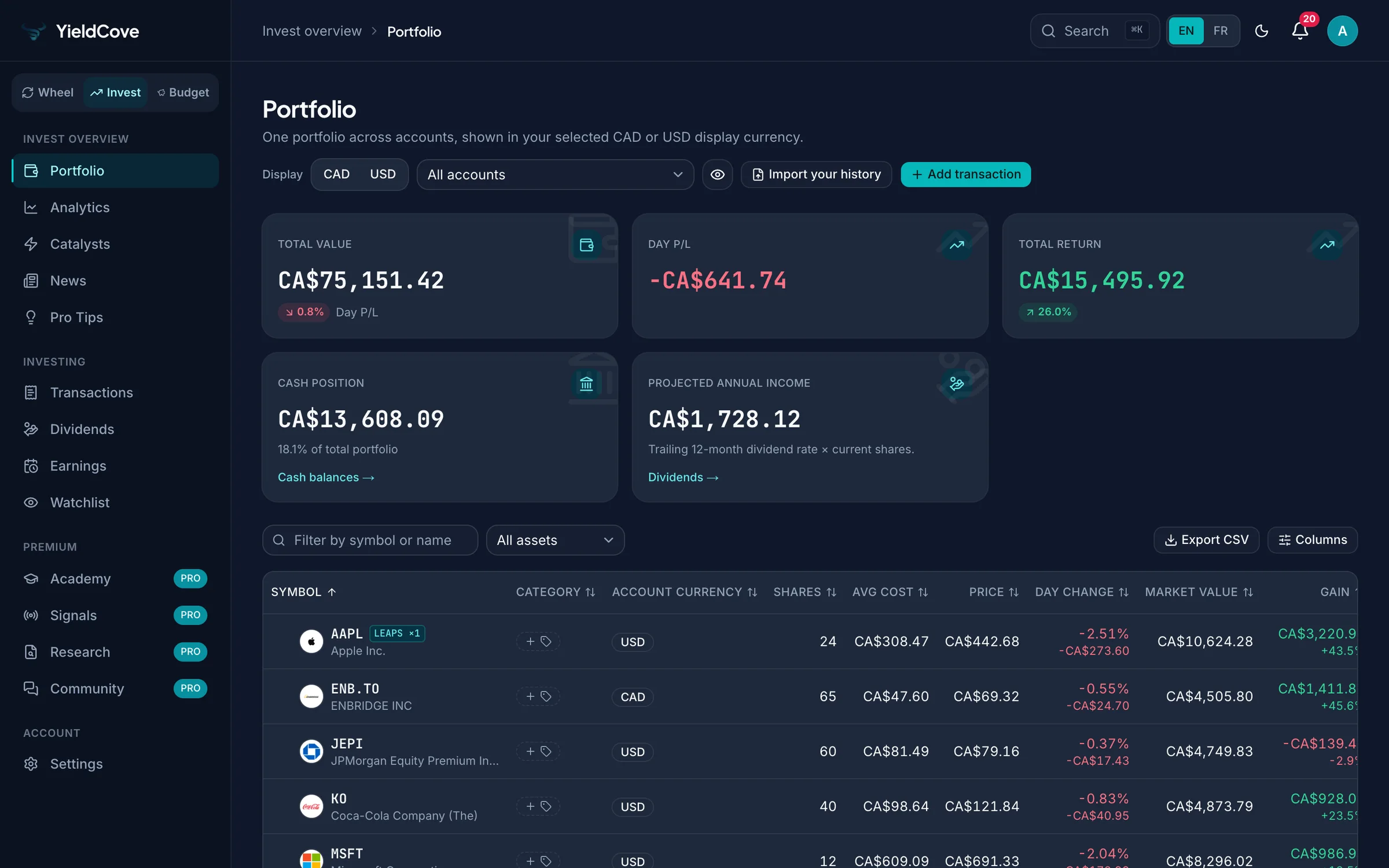Add tag to the AAPL row

538,641
